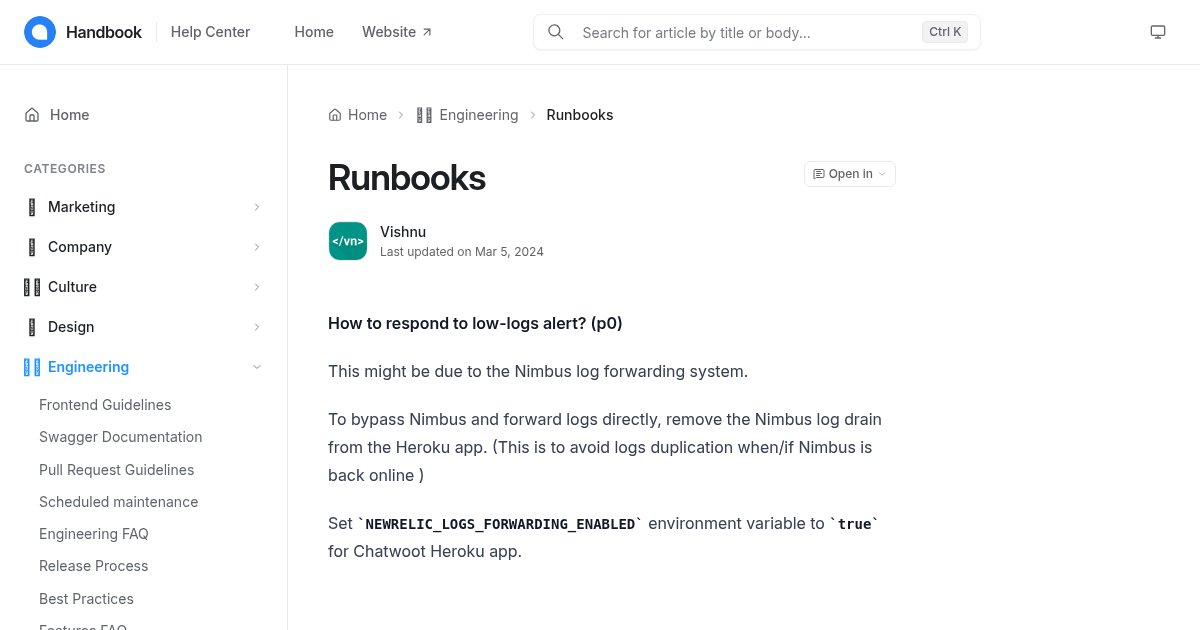Open the Swagger Documentation article
The width and height of the screenshot is (1200, 630).
tap(121, 437)
